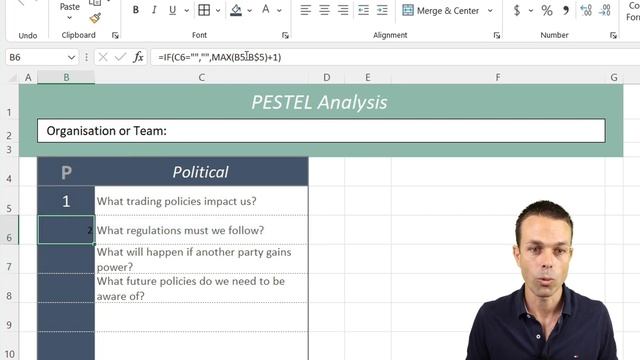Open Borders dropdown arrow

[x=218, y=10]
